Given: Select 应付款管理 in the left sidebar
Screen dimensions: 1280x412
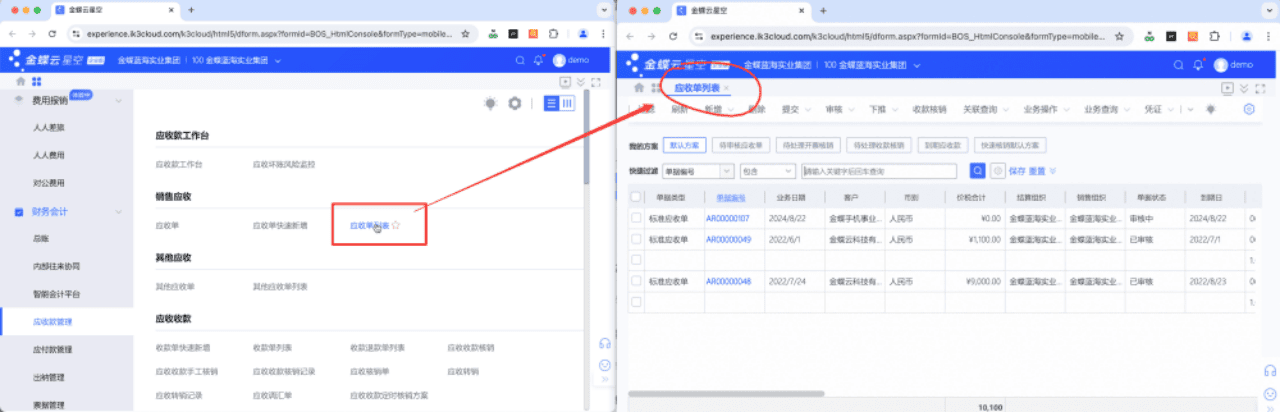Looking at the screenshot, I should 52,350.
